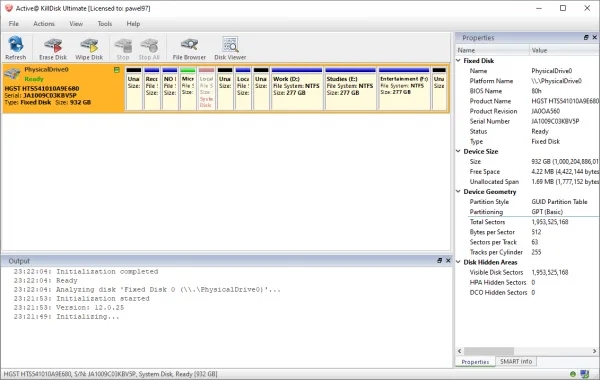Collapse PhysicalDrive0 partitions using the green minus icon

[x=117, y=70]
